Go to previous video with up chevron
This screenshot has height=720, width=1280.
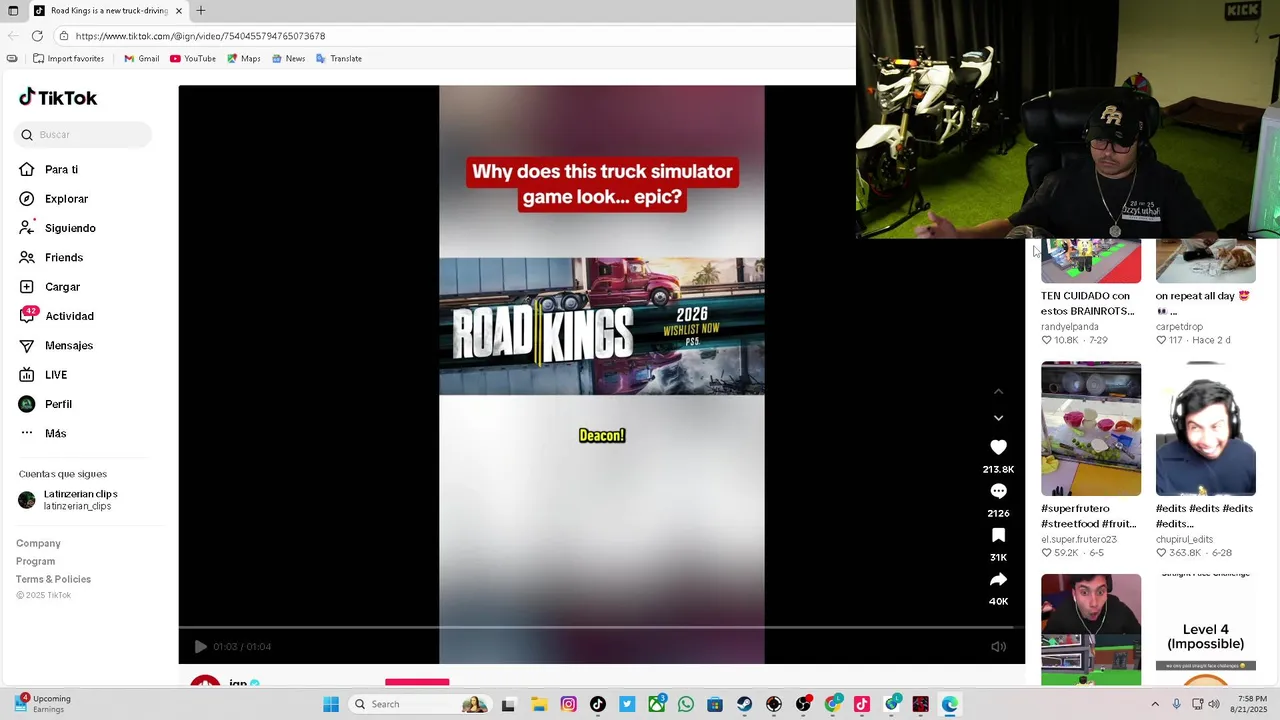pos(998,392)
